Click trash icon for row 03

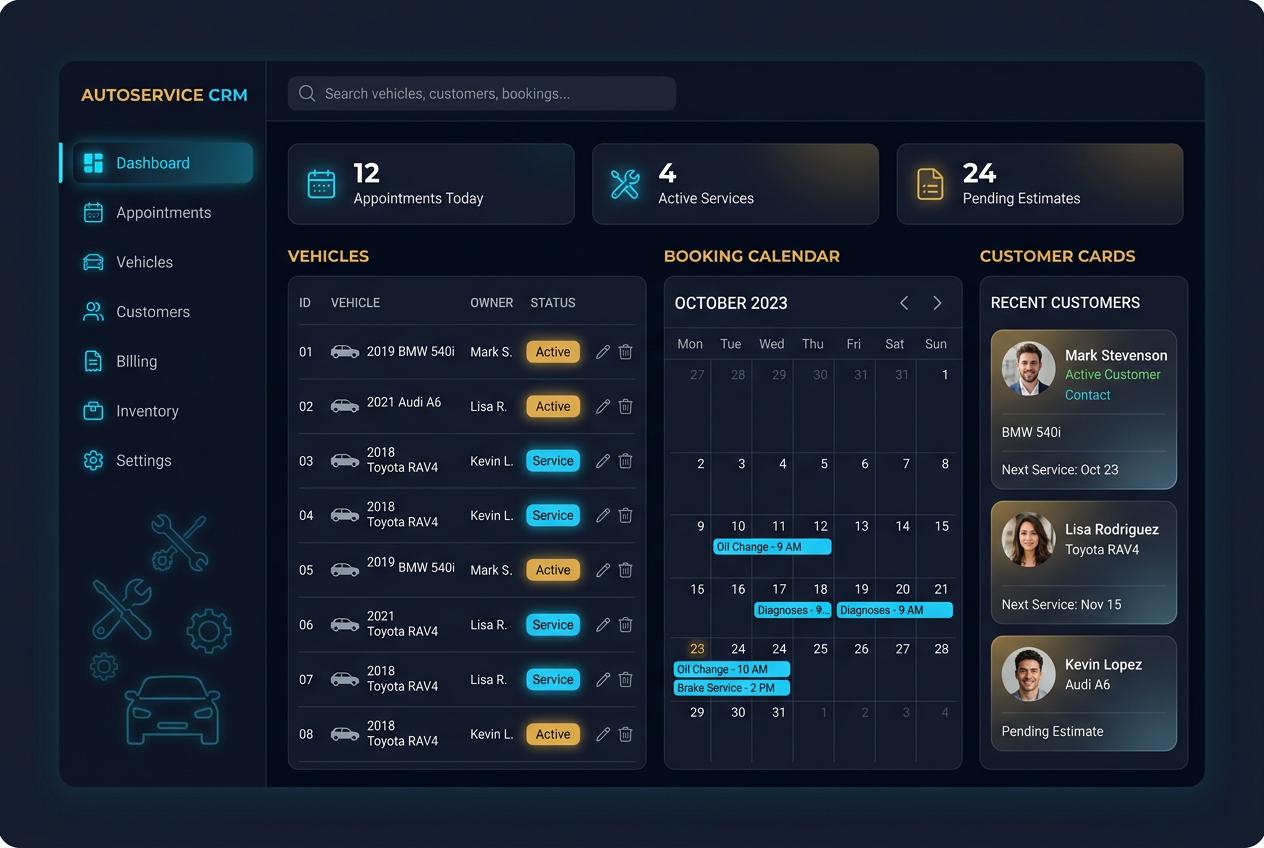pyautogui.click(x=625, y=461)
